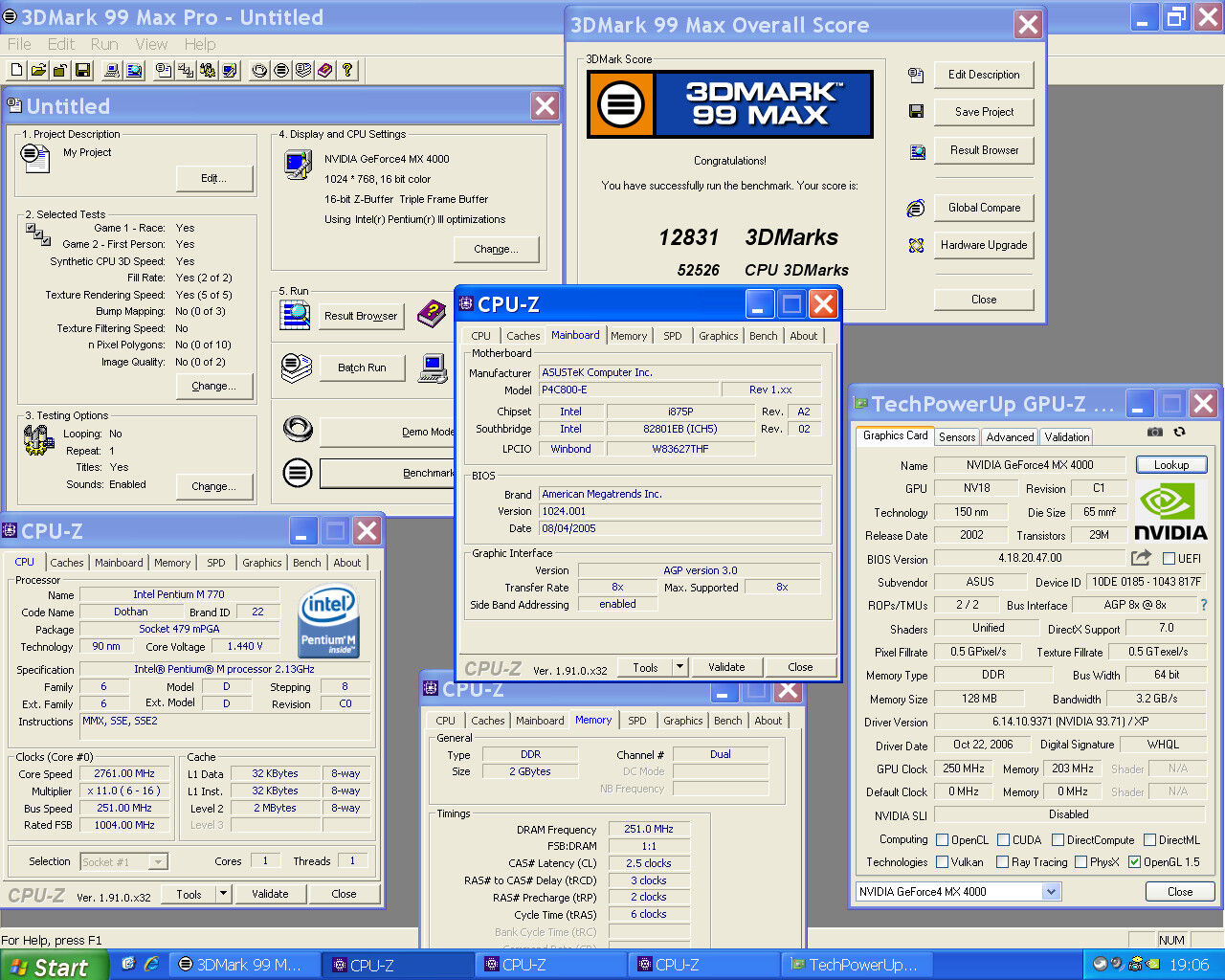
Task: Toggle the DirectCompute checkbox
Action: [1058, 839]
